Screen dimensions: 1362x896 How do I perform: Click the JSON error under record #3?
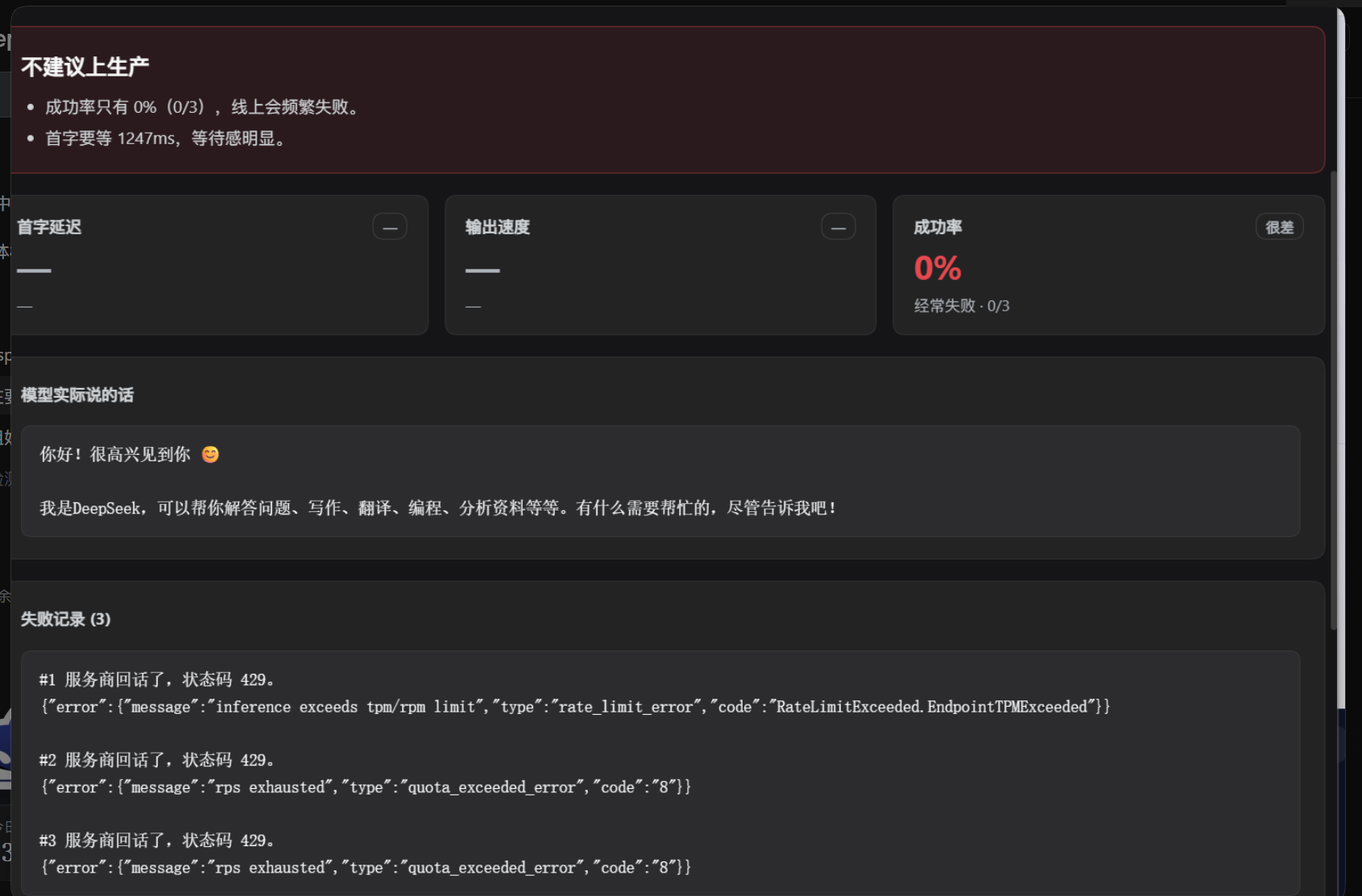[x=366, y=868]
